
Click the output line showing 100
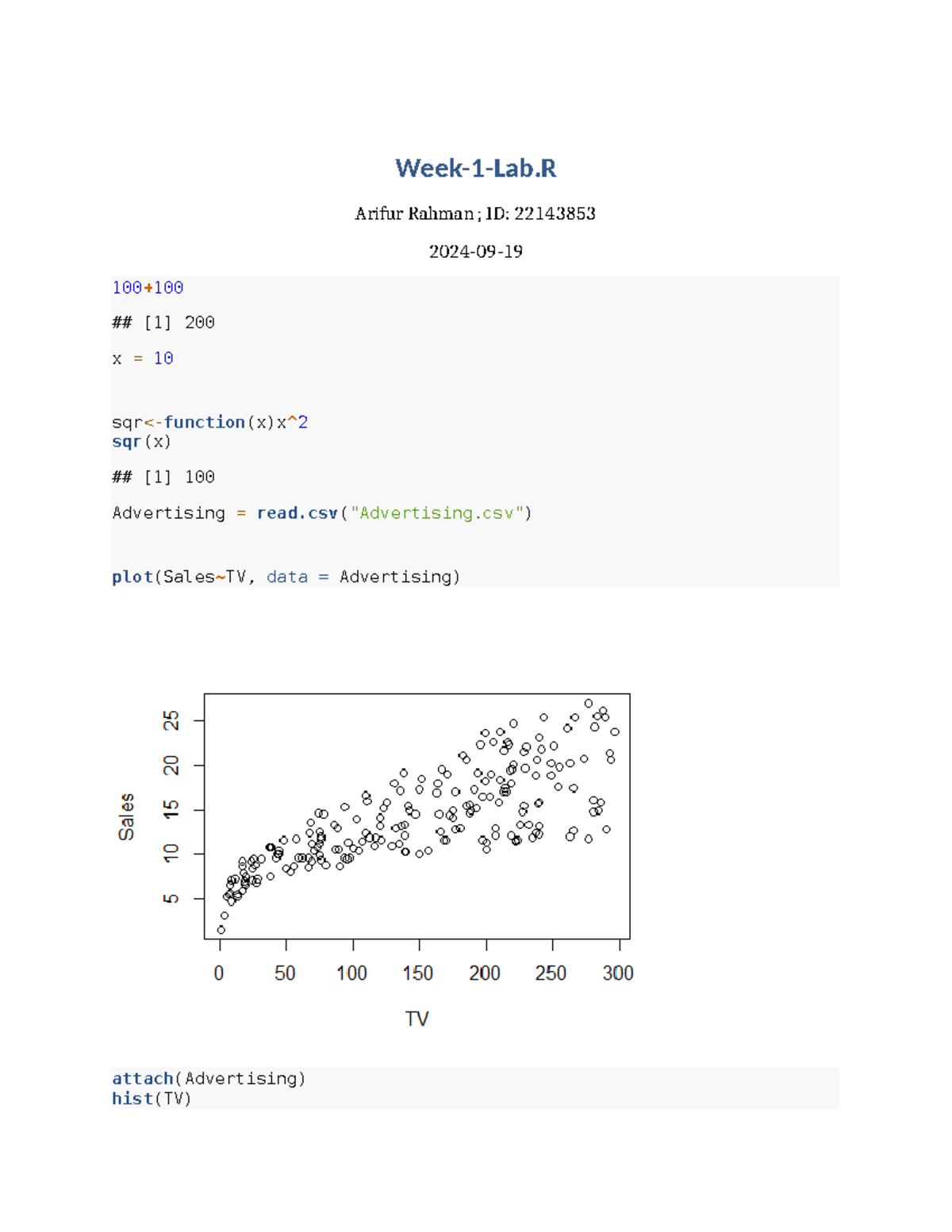(163, 477)
